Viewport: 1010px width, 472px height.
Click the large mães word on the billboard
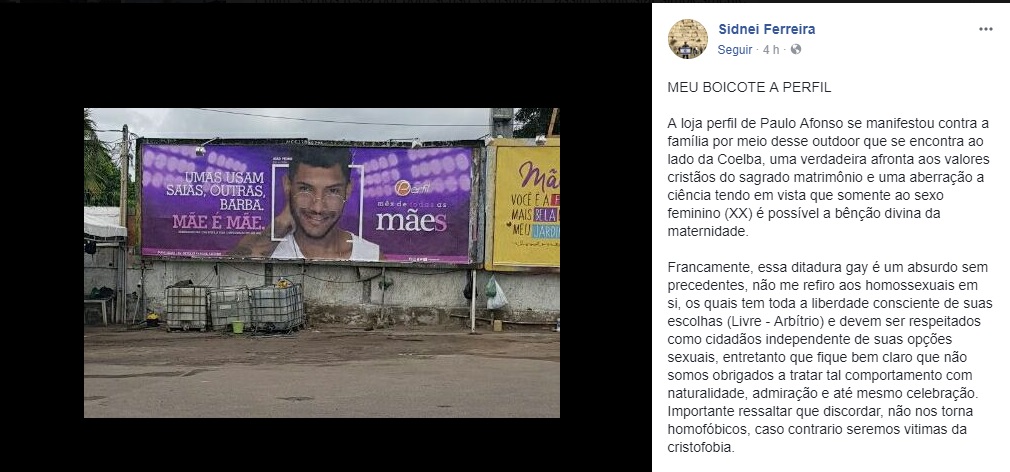click(x=411, y=220)
